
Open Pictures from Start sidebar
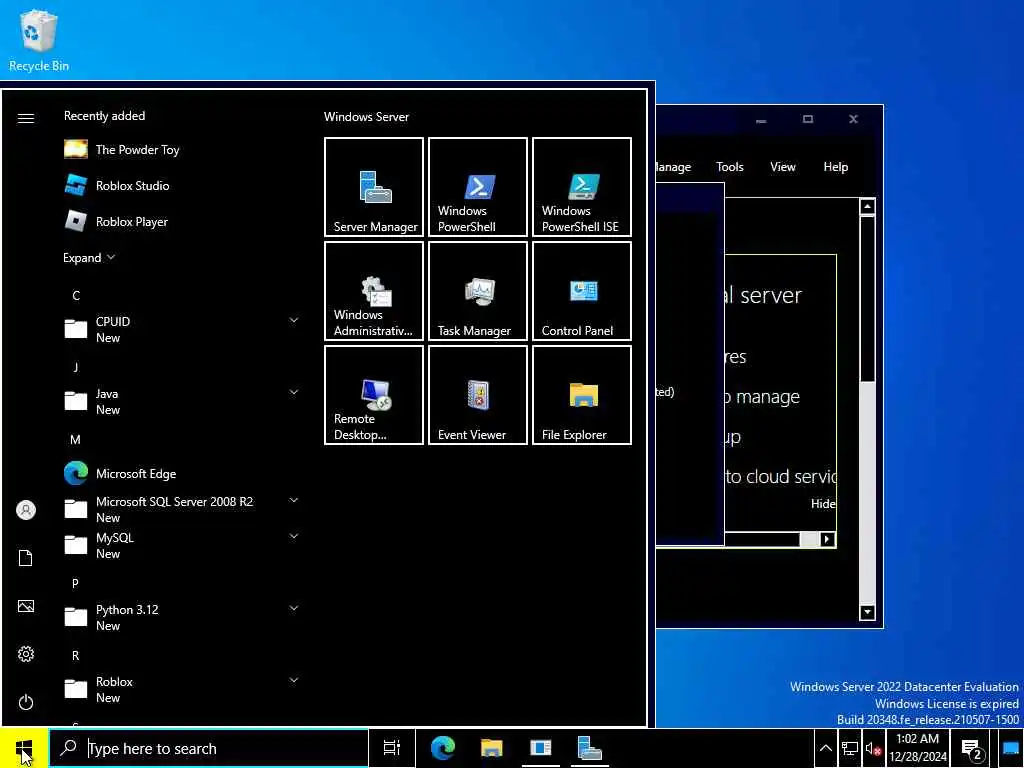click(25, 606)
